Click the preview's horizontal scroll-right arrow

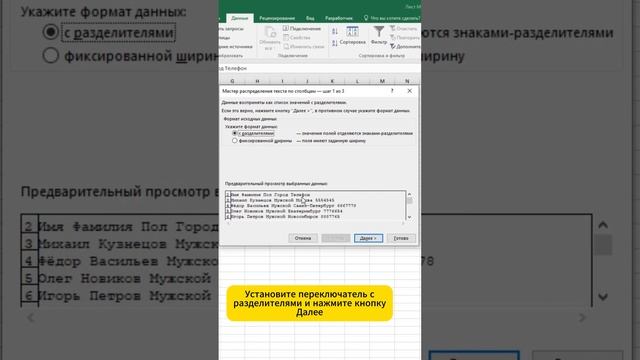(403, 223)
